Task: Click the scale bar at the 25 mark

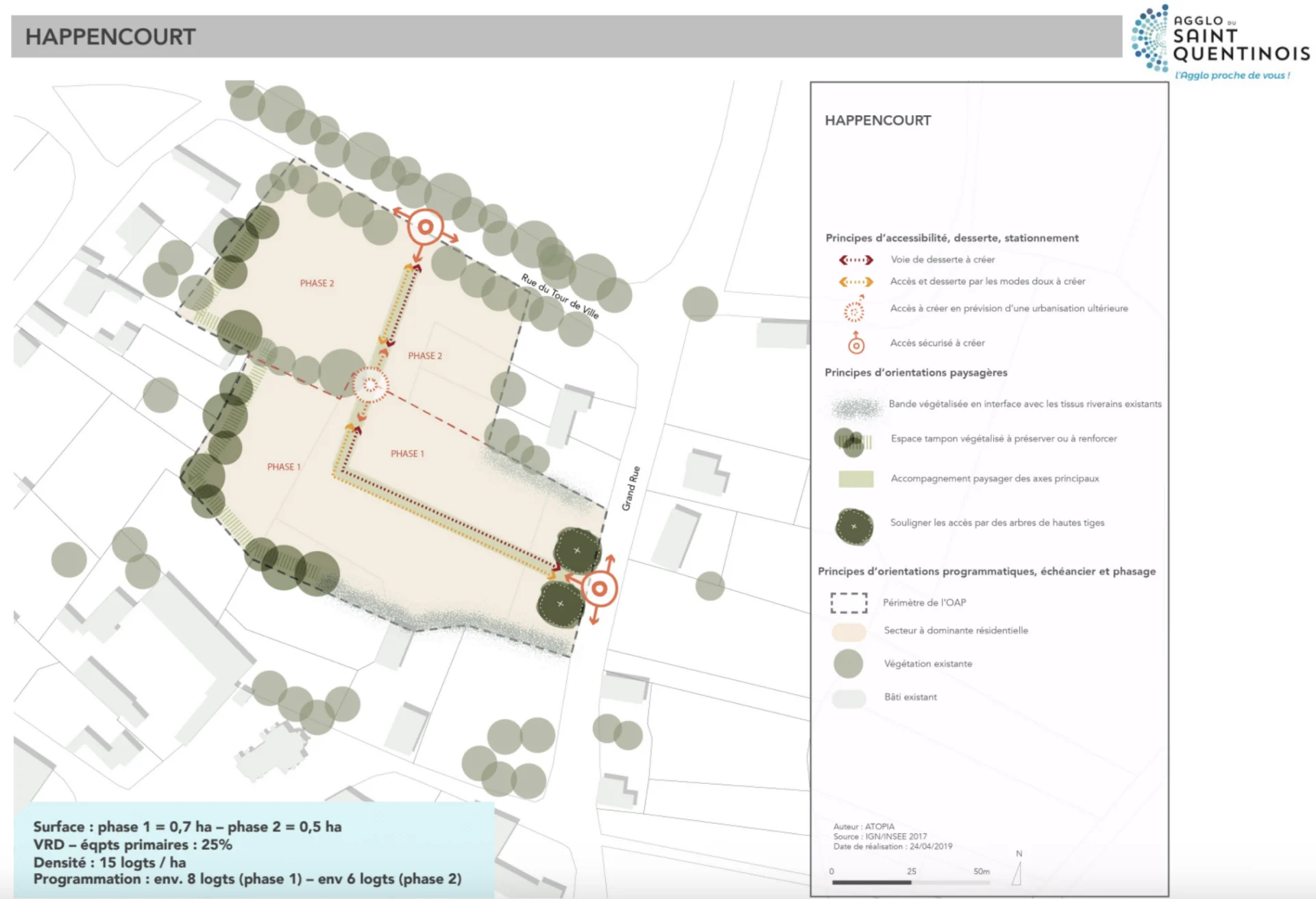Action: click(912, 882)
